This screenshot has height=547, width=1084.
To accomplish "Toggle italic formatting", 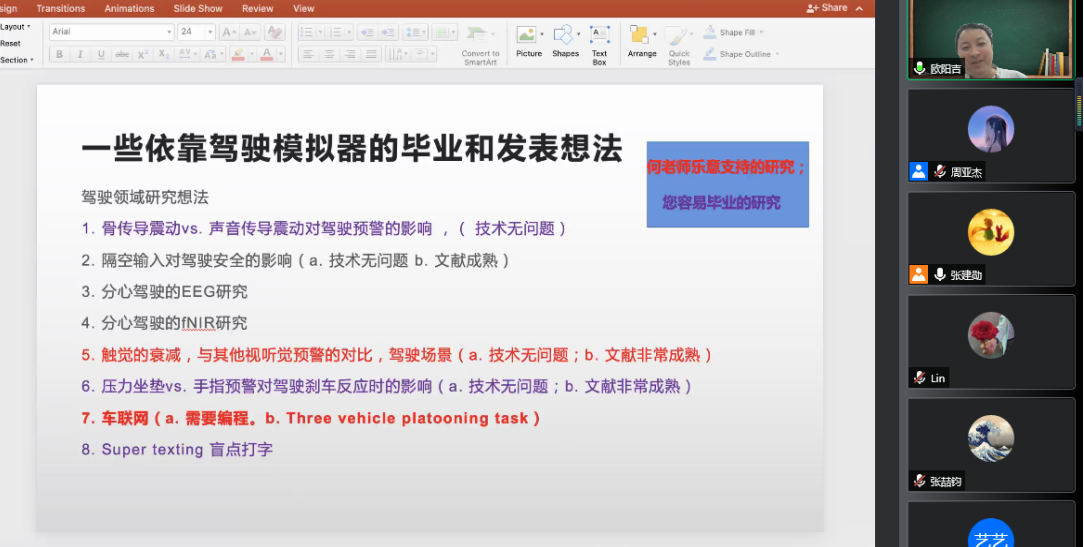I will [x=80, y=54].
